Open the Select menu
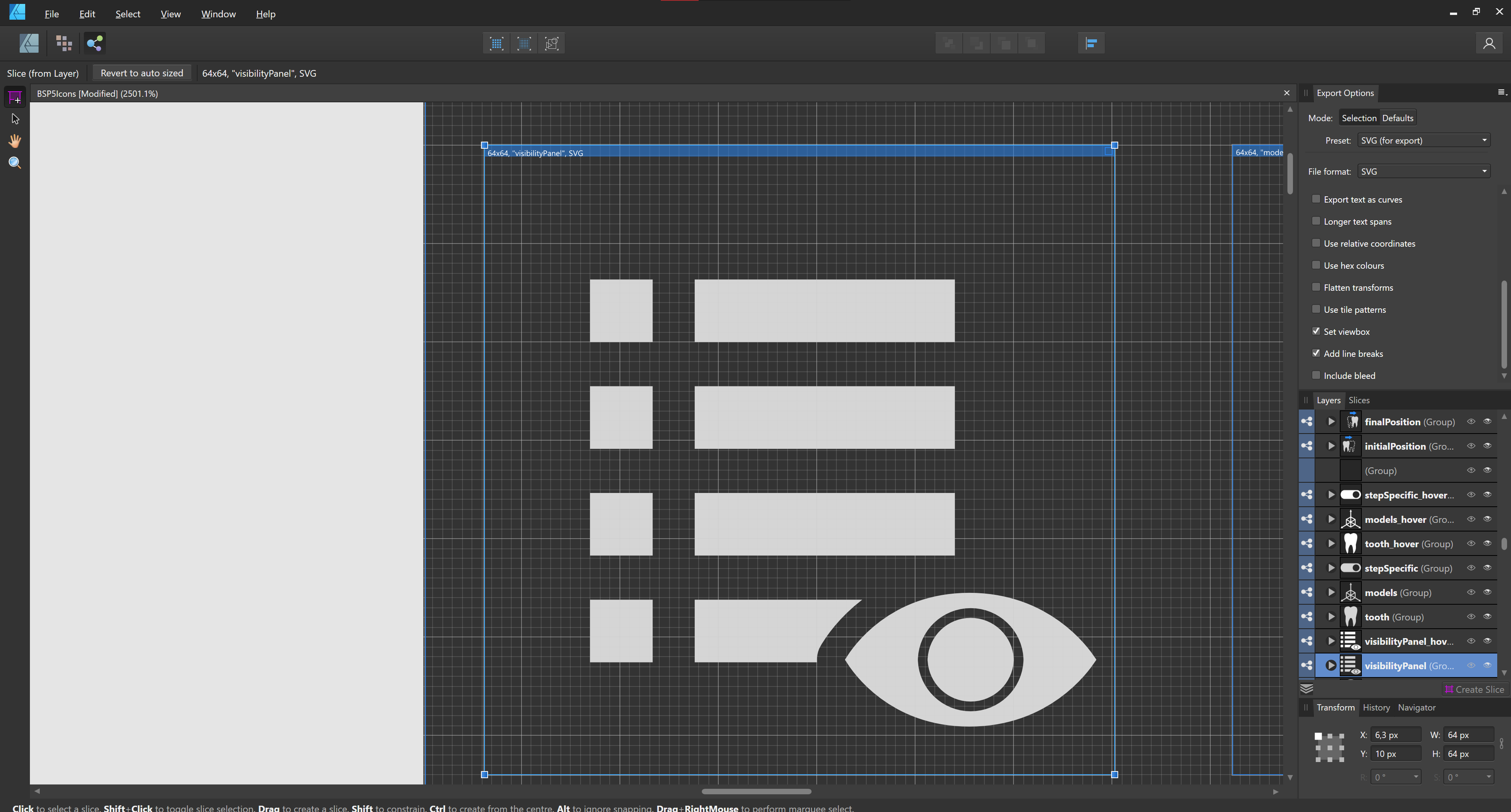 pyautogui.click(x=127, y=13)
